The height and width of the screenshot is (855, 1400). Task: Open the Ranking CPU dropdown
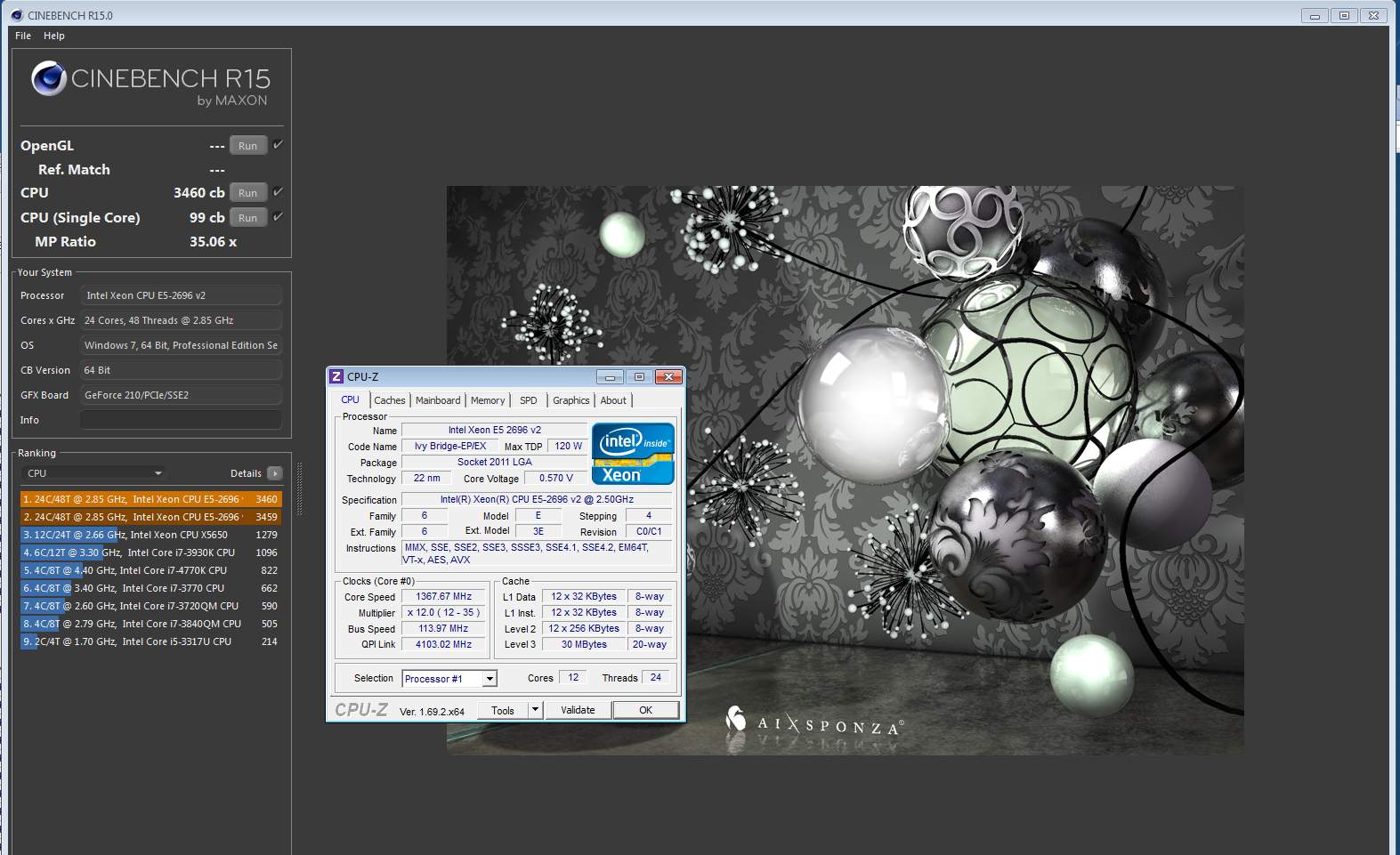(93, 473)
